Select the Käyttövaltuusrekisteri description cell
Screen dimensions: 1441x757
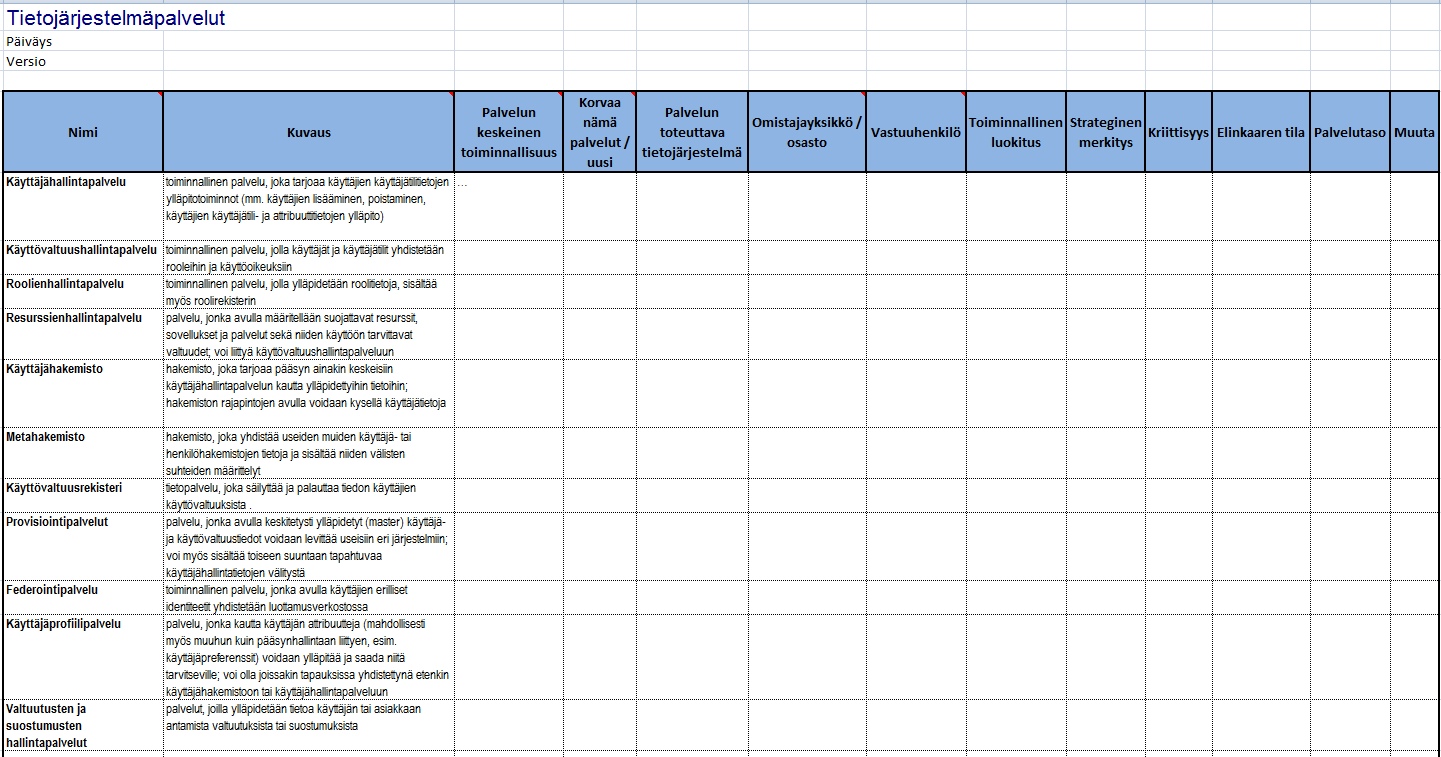tap(309, 496)
